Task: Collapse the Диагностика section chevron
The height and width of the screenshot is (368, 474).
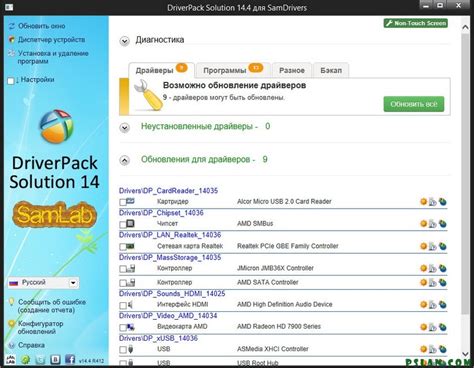Action: coord(125,41)
